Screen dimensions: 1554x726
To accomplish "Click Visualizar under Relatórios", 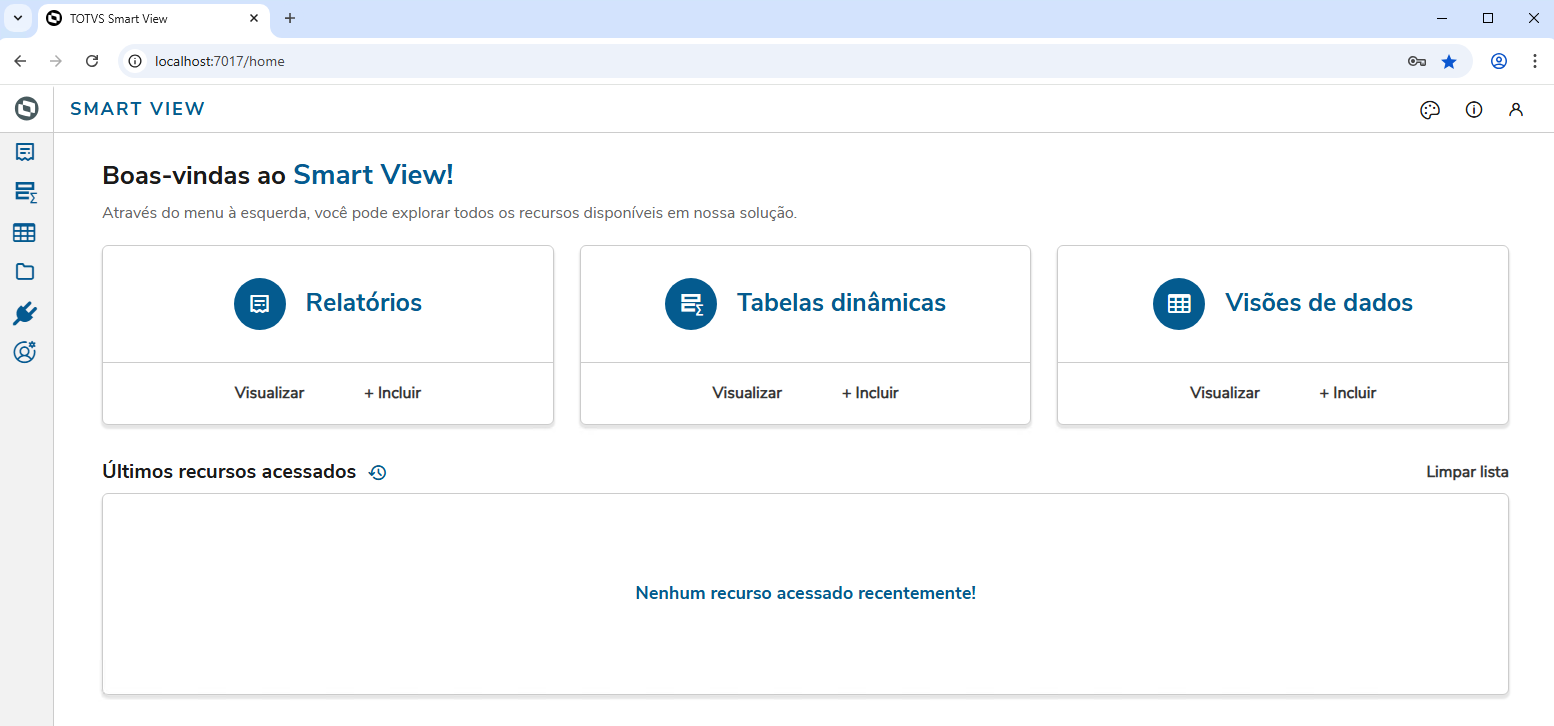I will pos(270,393).
